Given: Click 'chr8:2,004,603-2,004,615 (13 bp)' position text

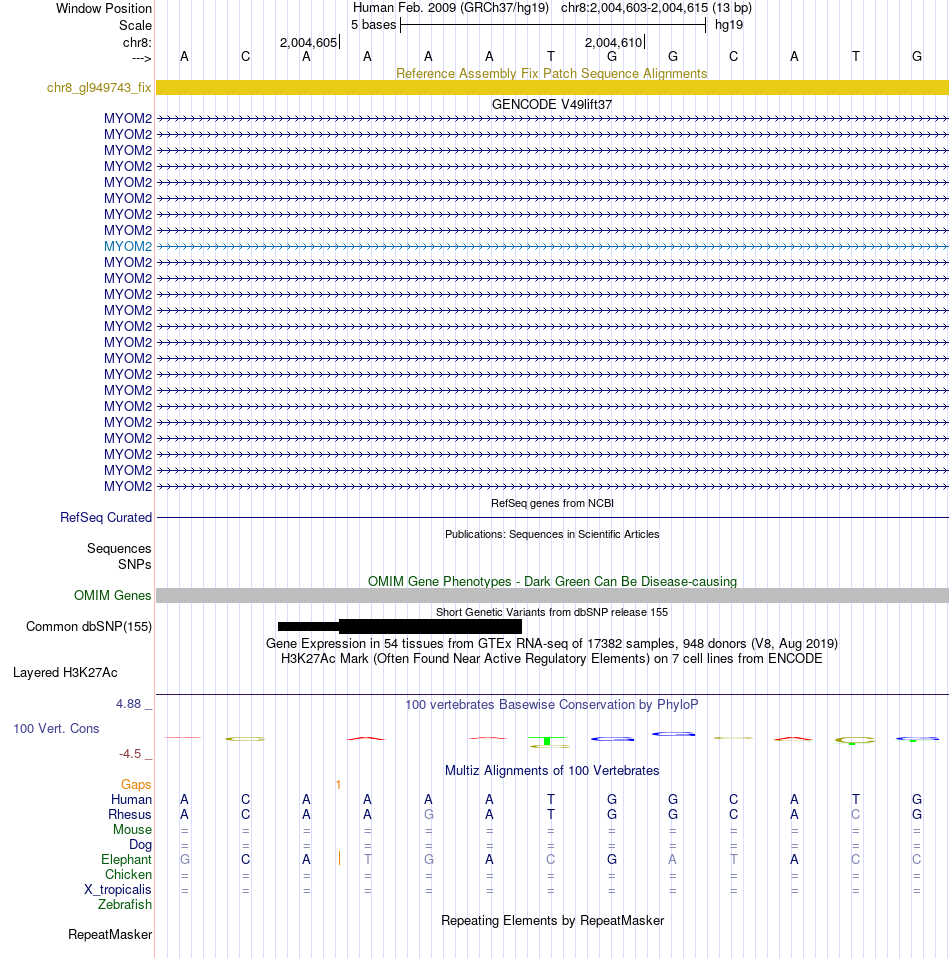Looking at the screenshot, I should click(x=656, y=8).
